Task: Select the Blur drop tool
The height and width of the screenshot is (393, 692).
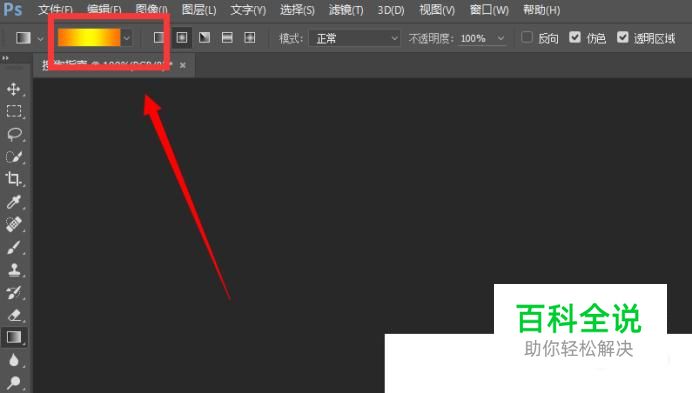Action: (x=14, y=360)
